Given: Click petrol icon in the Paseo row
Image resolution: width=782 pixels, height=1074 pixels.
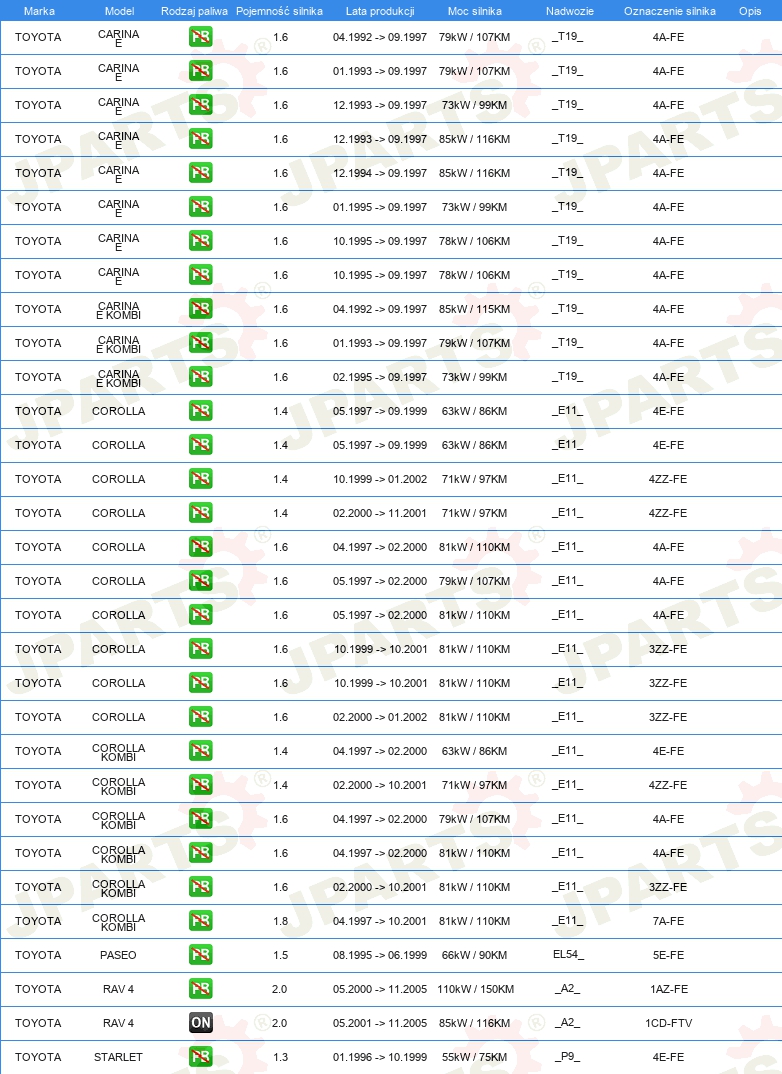Looking at the screenshot, I should [x=201, y=955].
